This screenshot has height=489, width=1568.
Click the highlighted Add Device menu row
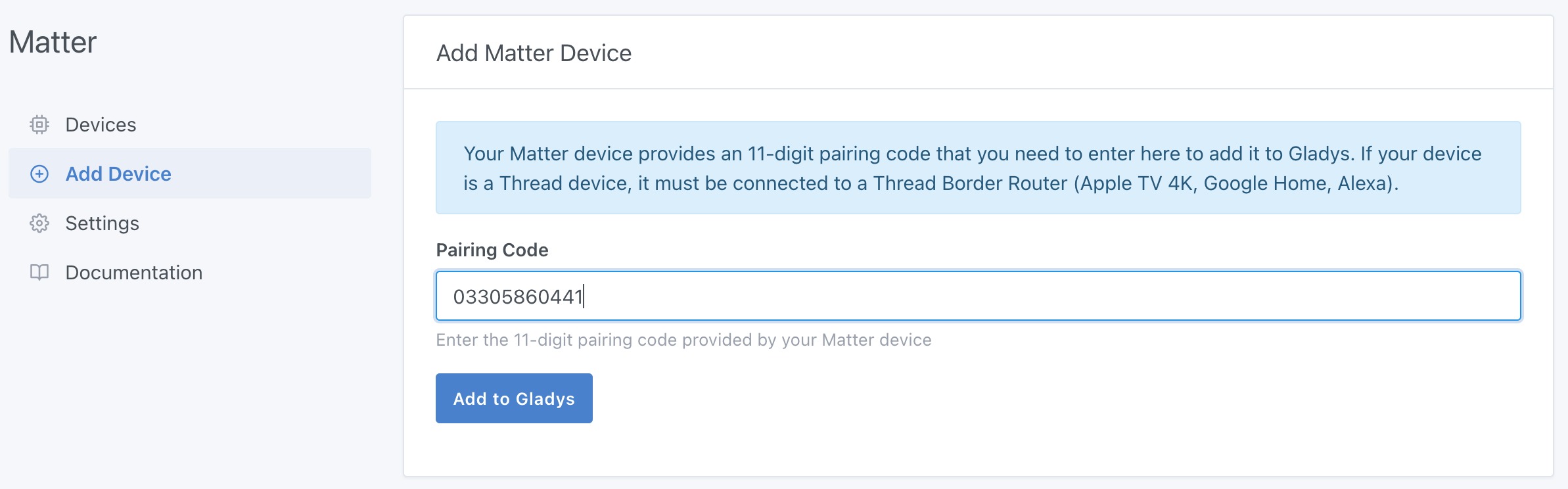coord(191,174)
